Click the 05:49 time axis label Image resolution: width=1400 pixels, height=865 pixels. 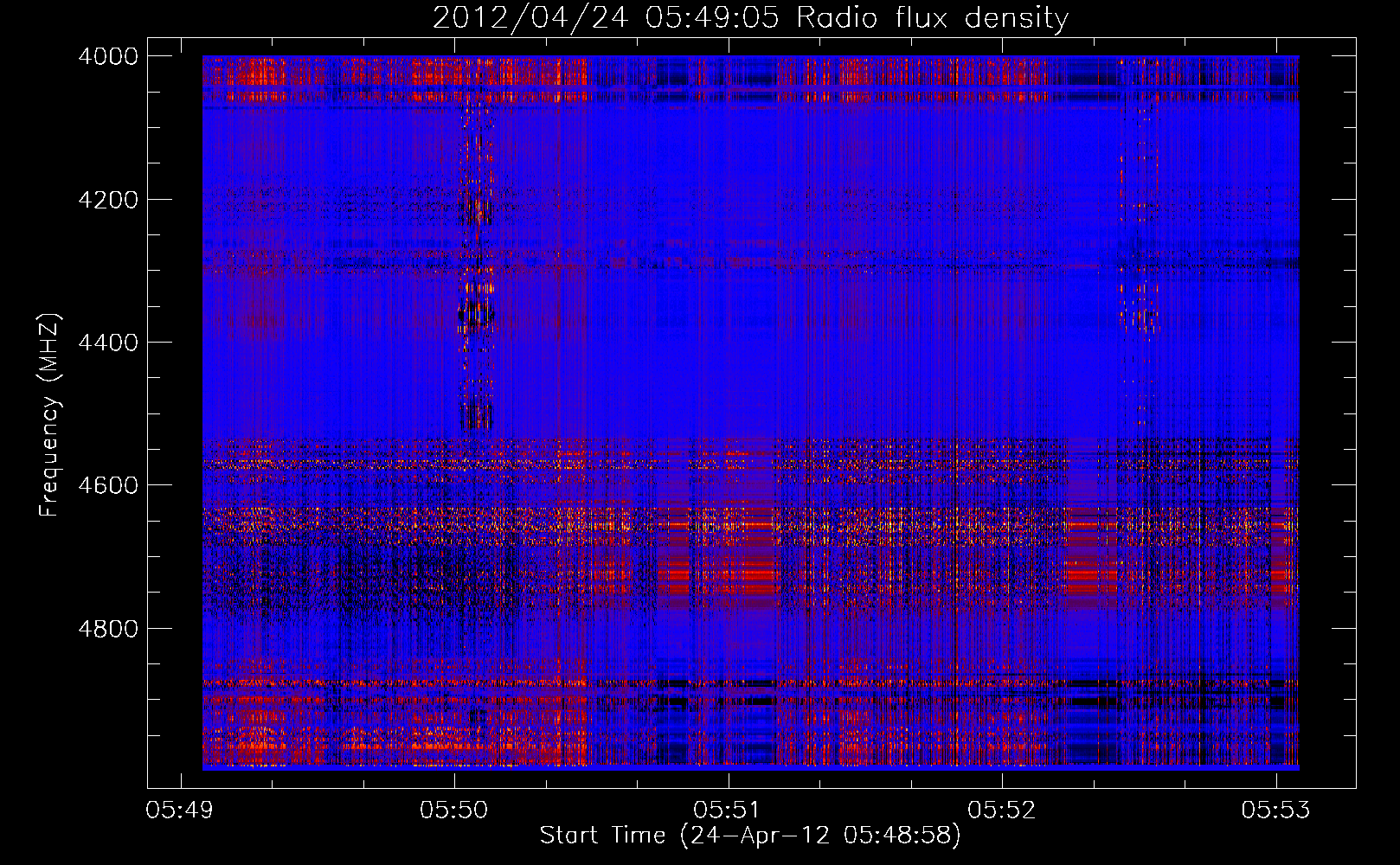point(180,811)
